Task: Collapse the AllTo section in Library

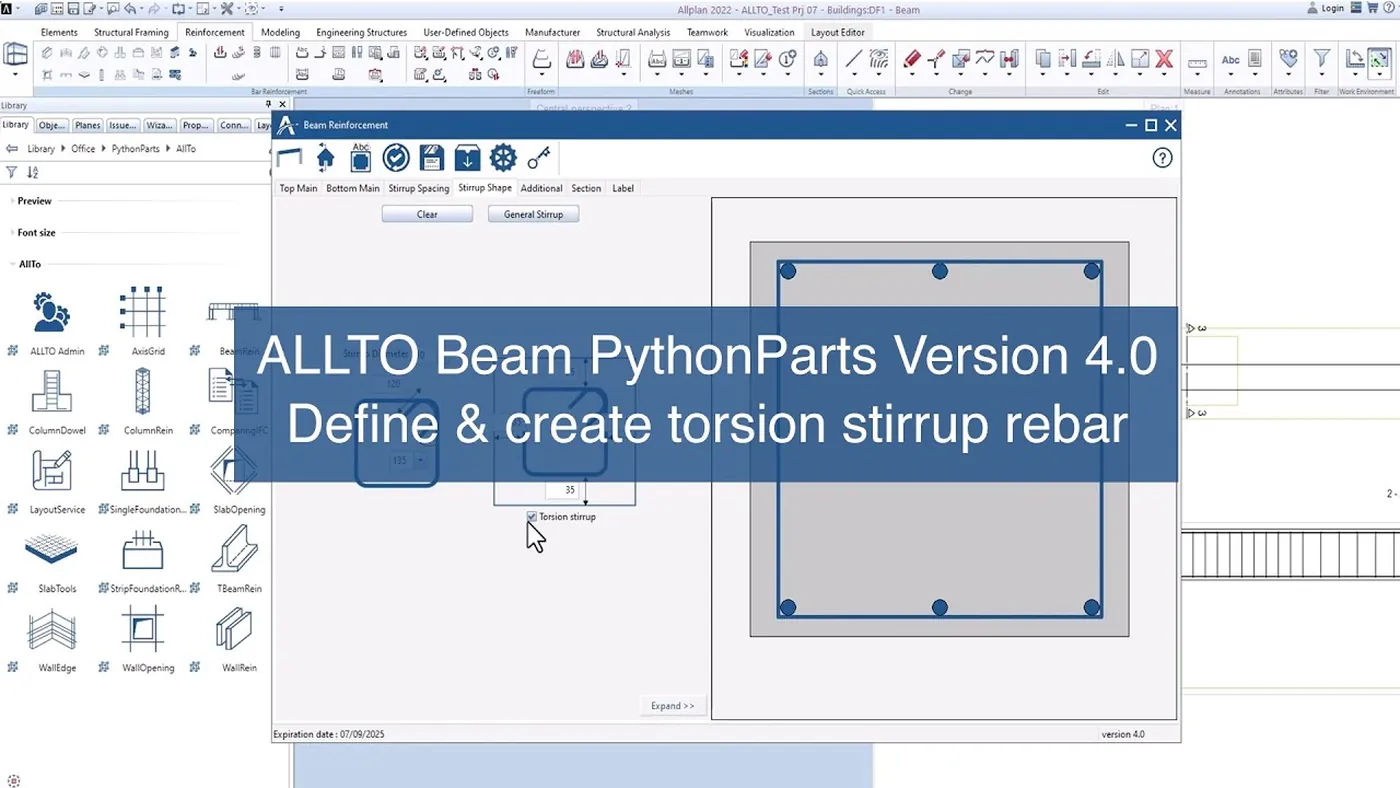Action: coord(29,265)
